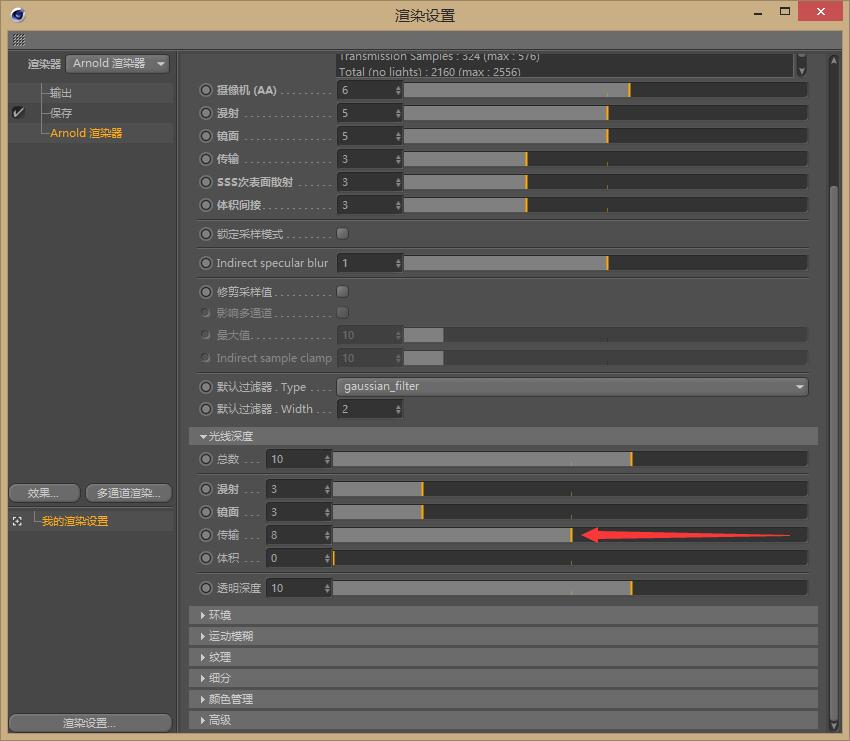The image size is (850, 741).
Task: Expand the 高级 section
Action: (x=503, y=720)
